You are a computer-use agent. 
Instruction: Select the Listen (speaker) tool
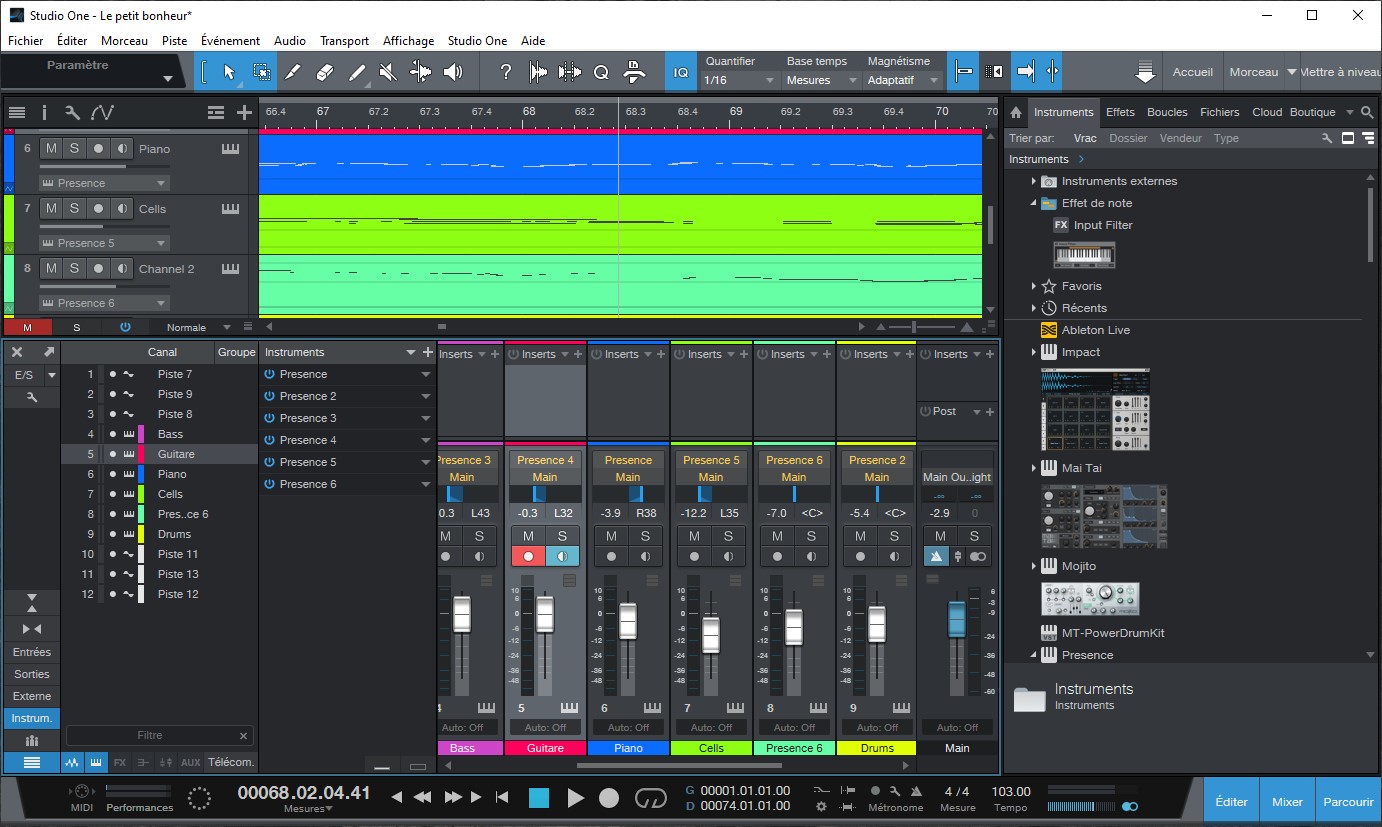coord(452,72)
